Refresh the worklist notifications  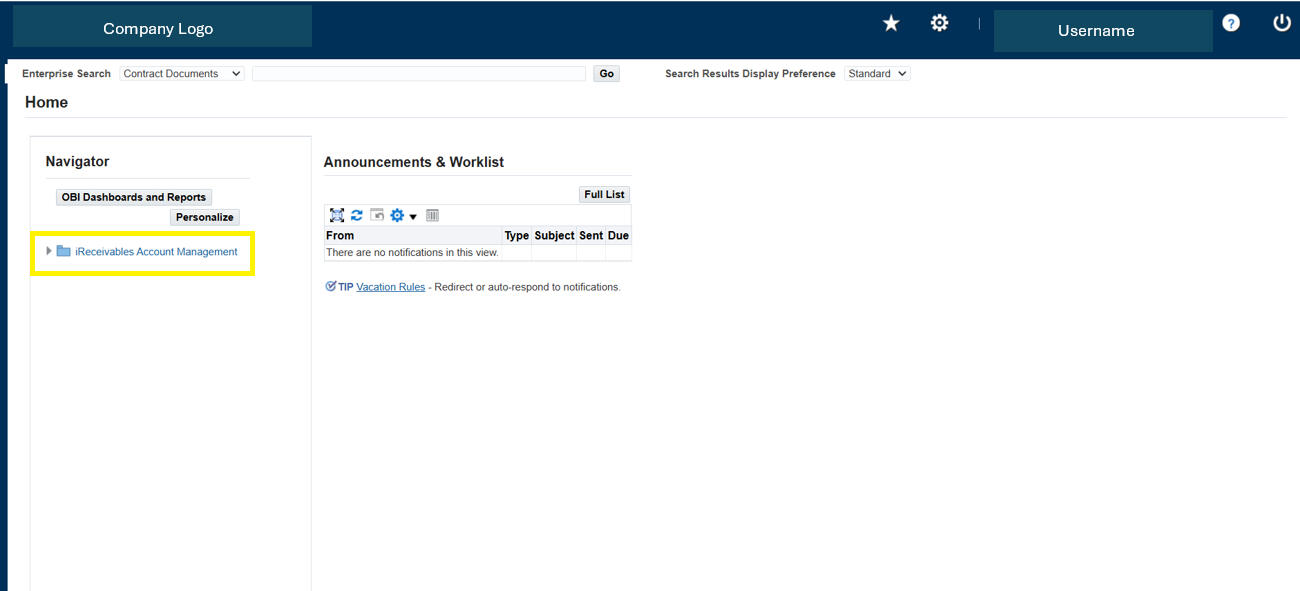pyautogui.click(x=356, y=216)
